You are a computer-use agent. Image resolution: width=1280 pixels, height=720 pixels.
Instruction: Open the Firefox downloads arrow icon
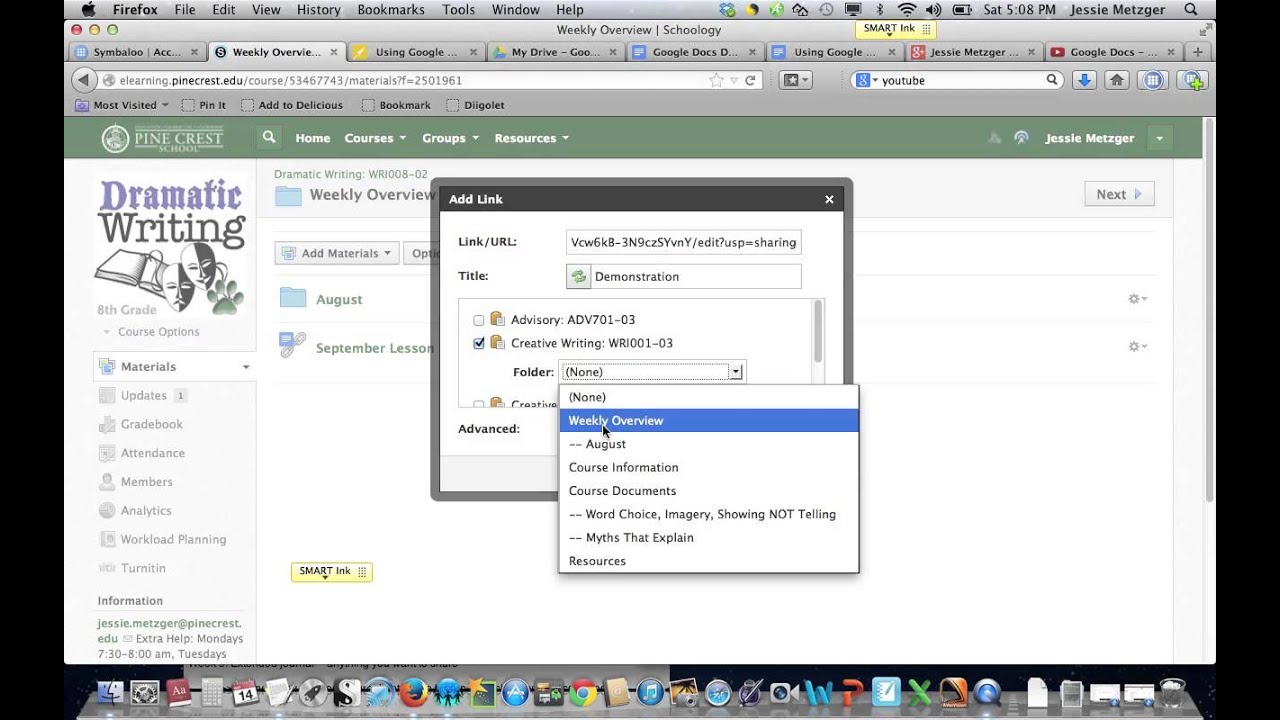[x=1083, y=80]
